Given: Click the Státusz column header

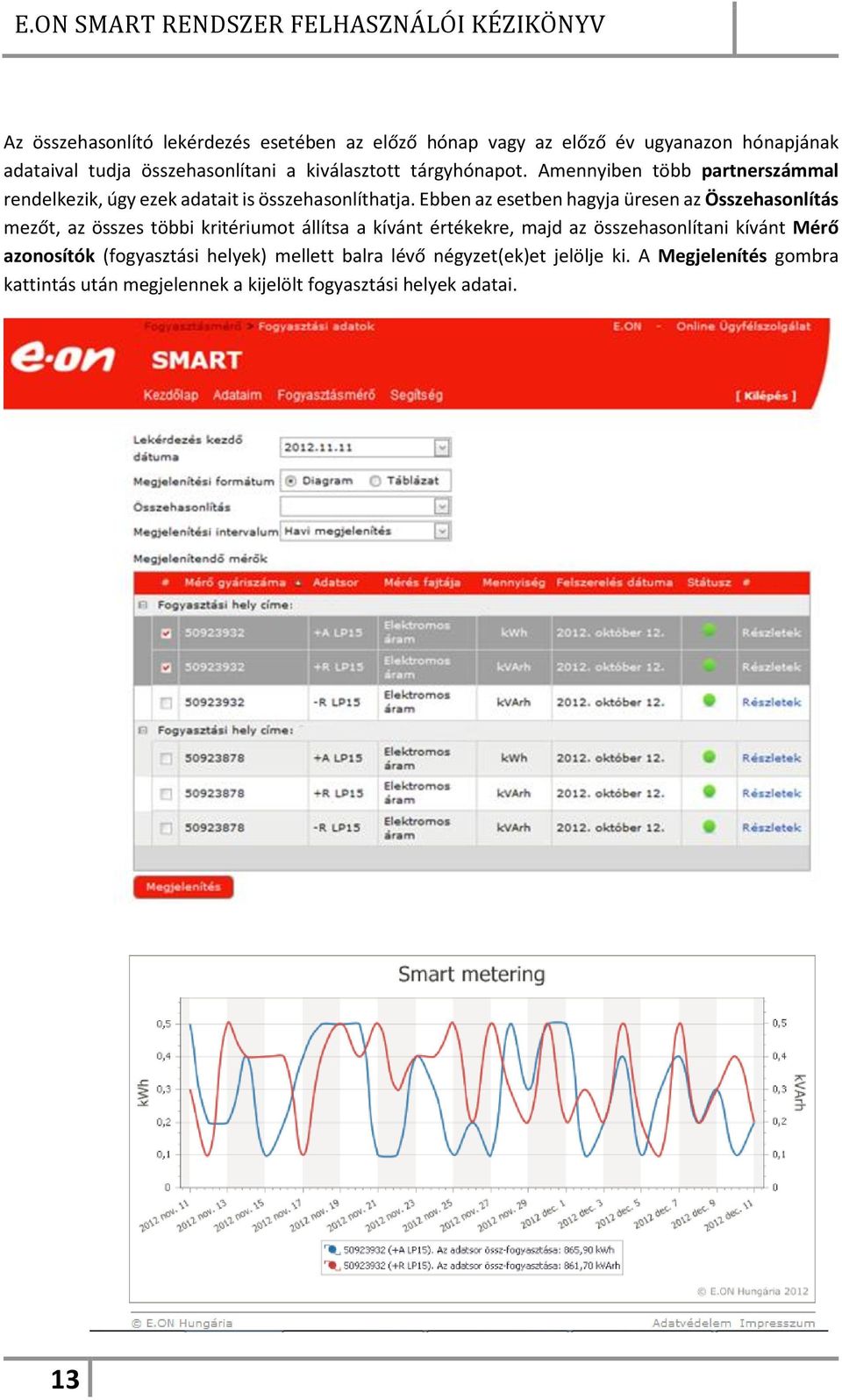Looking at the screenshot, I should pos(709,582).
